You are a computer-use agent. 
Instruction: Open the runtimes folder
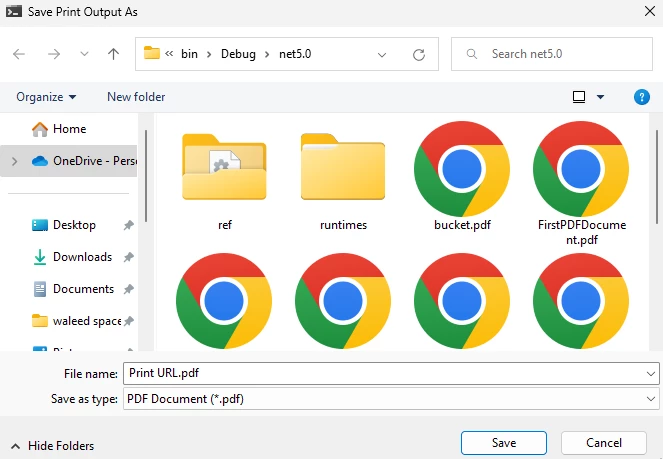pyautogui.click(x=343, y=169)
